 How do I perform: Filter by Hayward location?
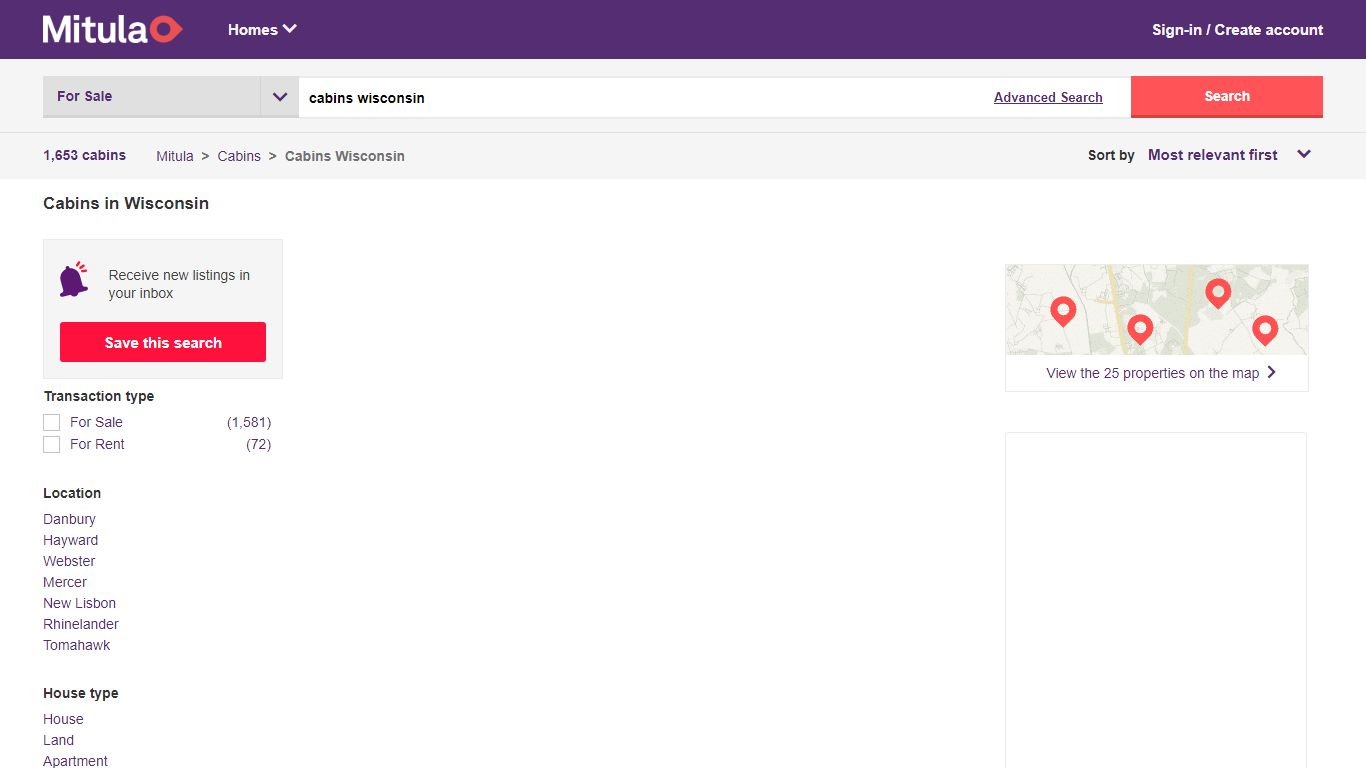click(71, 540)
